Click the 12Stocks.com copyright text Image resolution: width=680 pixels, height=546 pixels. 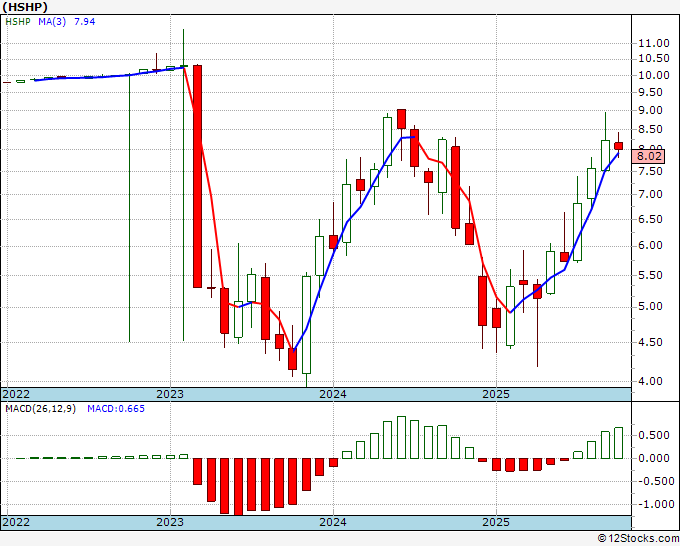coord(638,538)
